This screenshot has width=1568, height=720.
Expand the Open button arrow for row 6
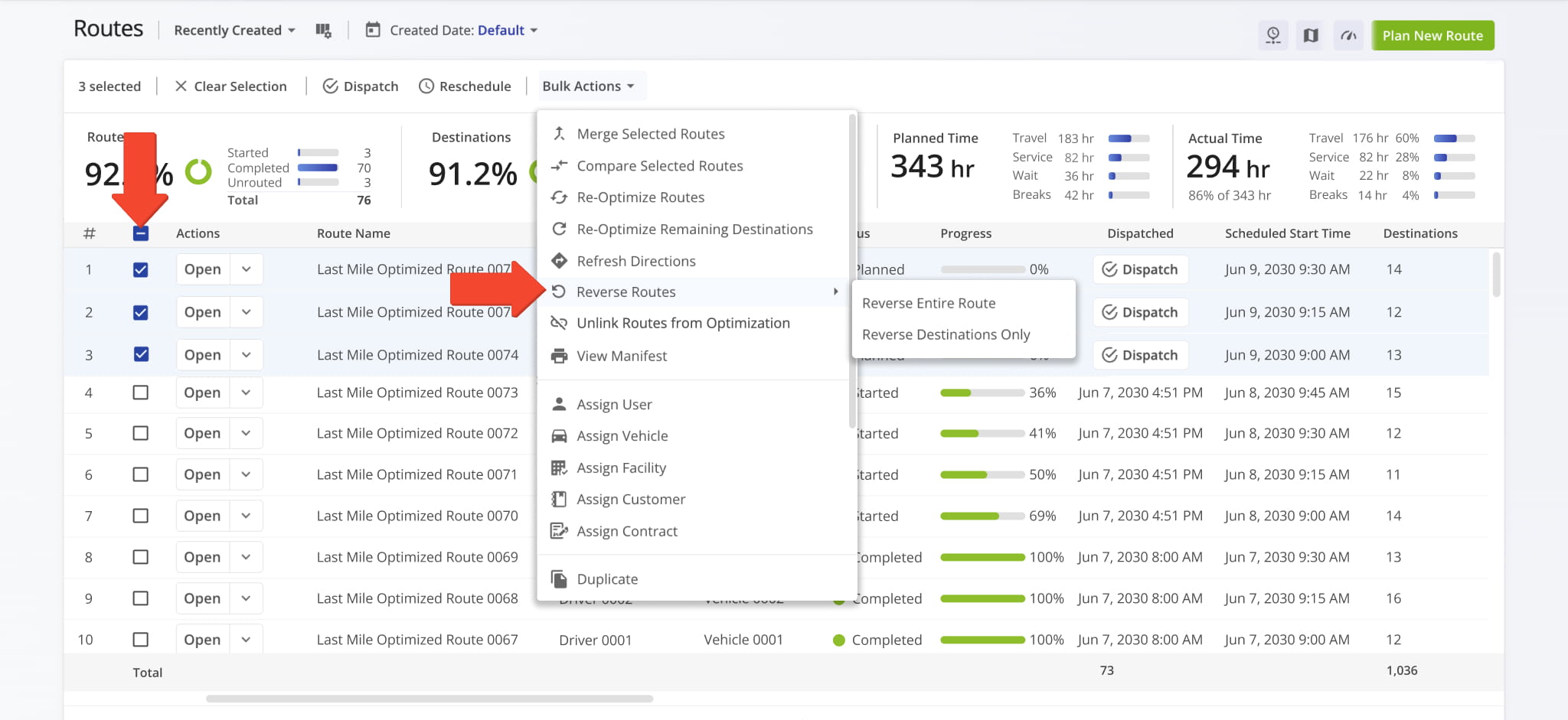tap(246, 474)
